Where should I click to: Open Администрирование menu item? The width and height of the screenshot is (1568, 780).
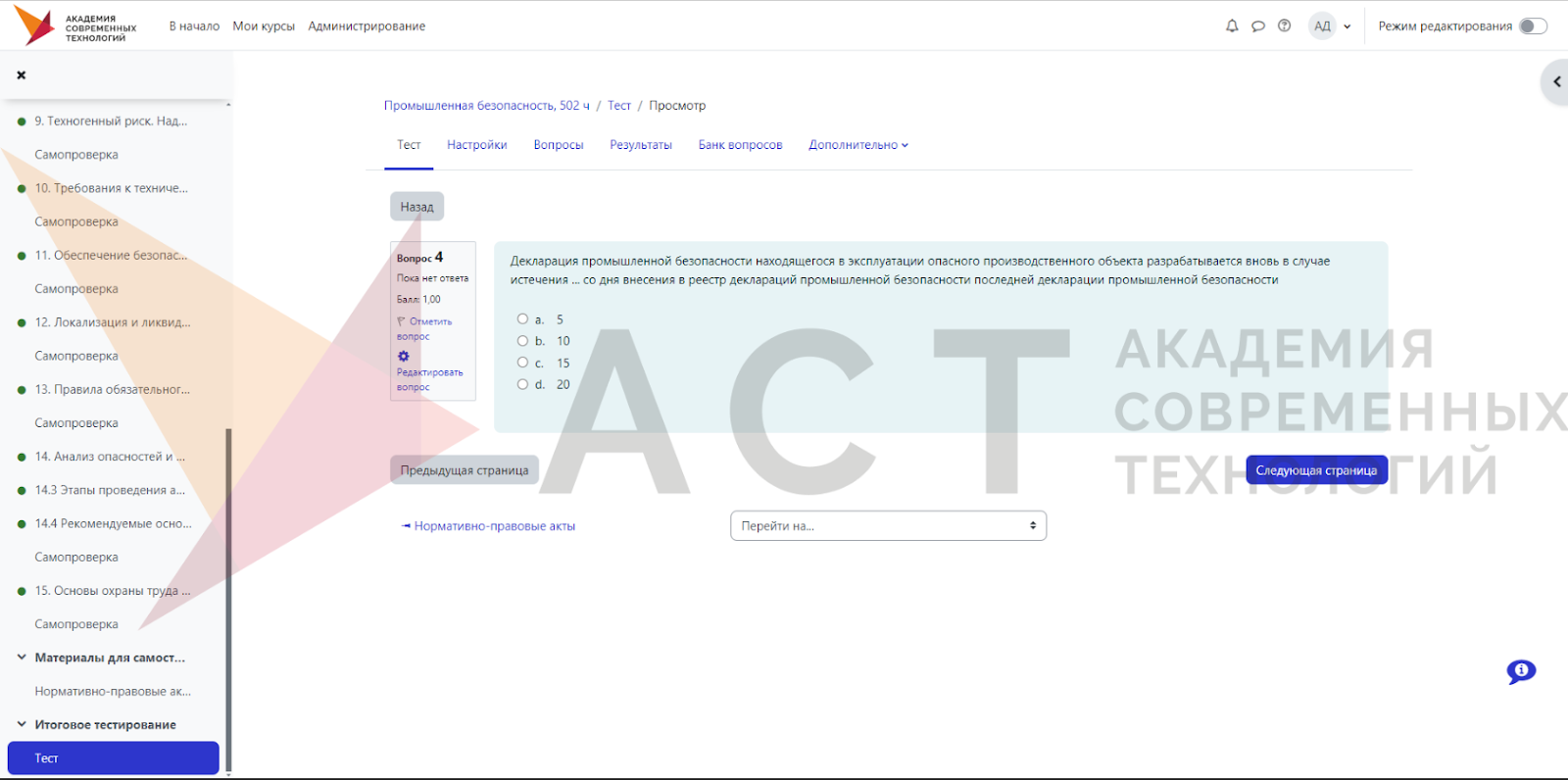(x=367, y=26)
